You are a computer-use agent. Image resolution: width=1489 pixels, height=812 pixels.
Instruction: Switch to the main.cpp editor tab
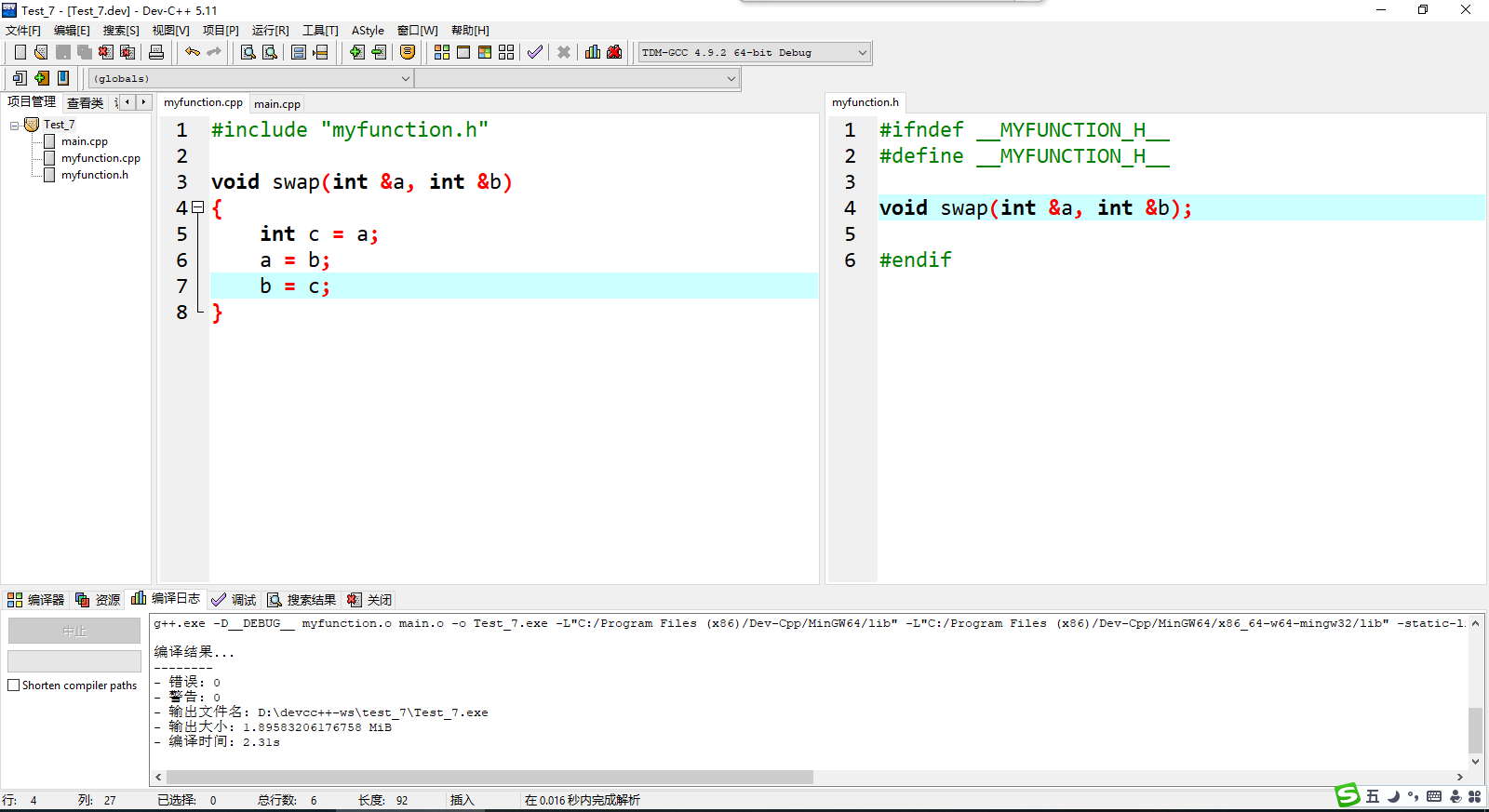click(277, 104)
